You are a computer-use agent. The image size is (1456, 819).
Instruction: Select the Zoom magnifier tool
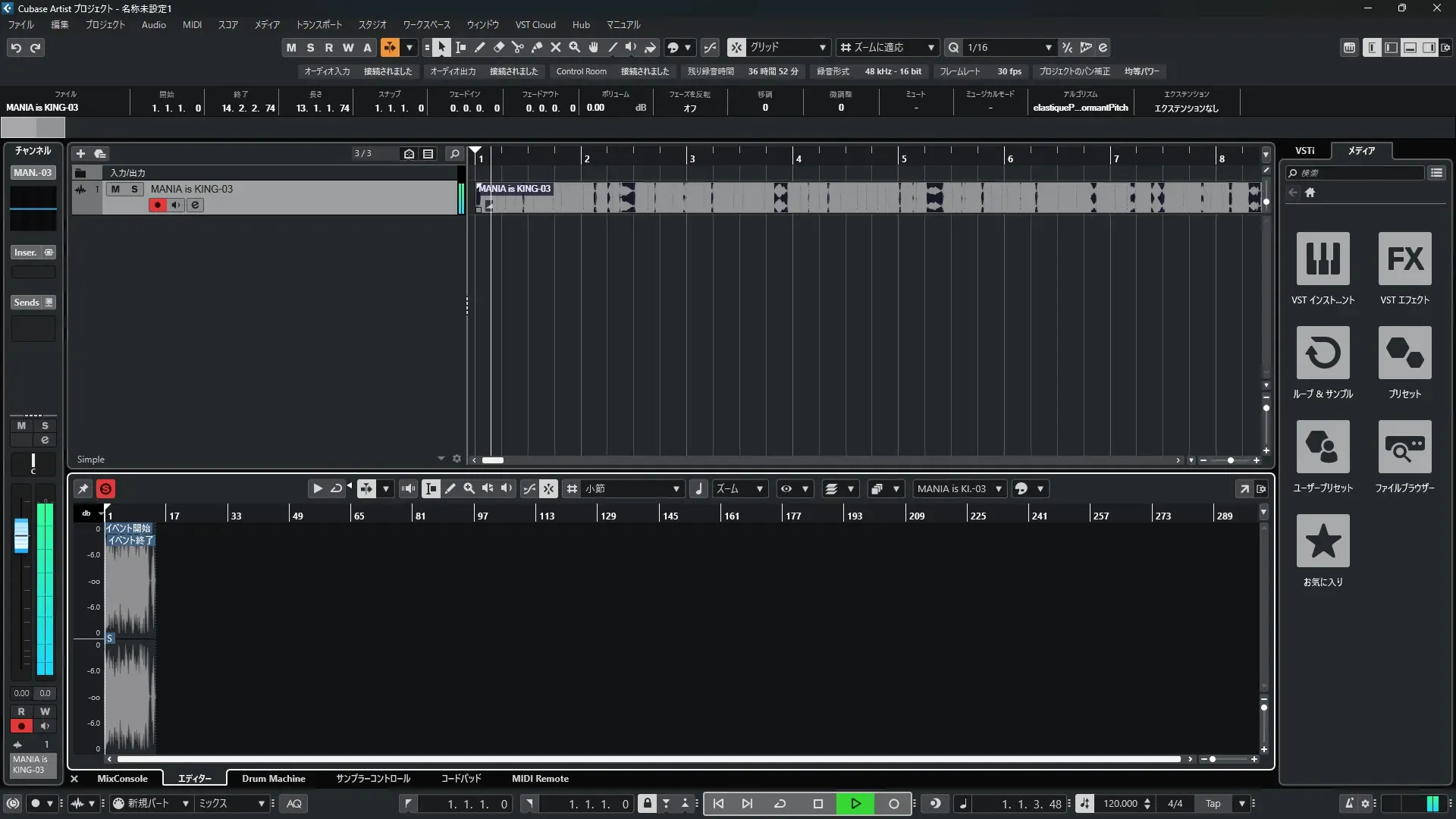pyautogui.click(x=575, y=48)
